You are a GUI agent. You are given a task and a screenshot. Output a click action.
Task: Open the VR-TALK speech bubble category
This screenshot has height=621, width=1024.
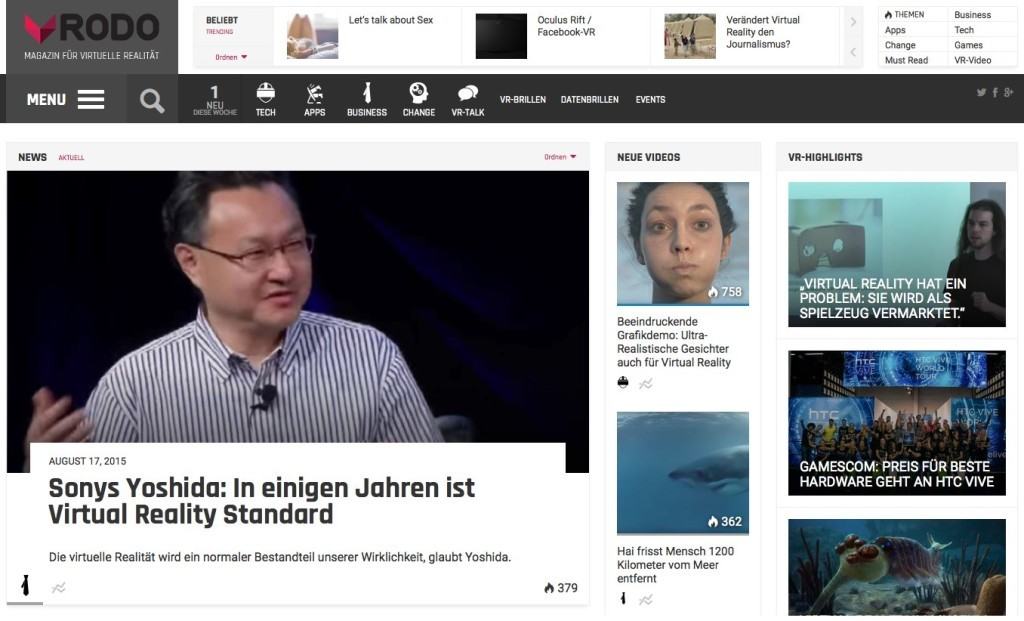click(x=468, y=99)
